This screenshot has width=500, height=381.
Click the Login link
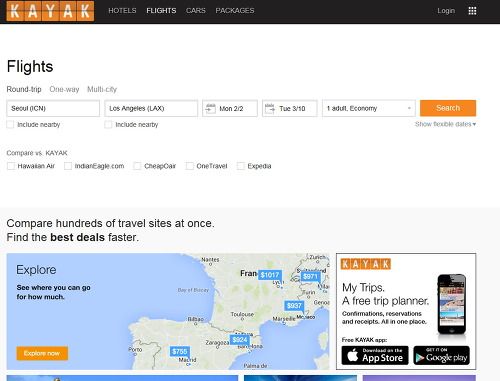tap(446, 11)
